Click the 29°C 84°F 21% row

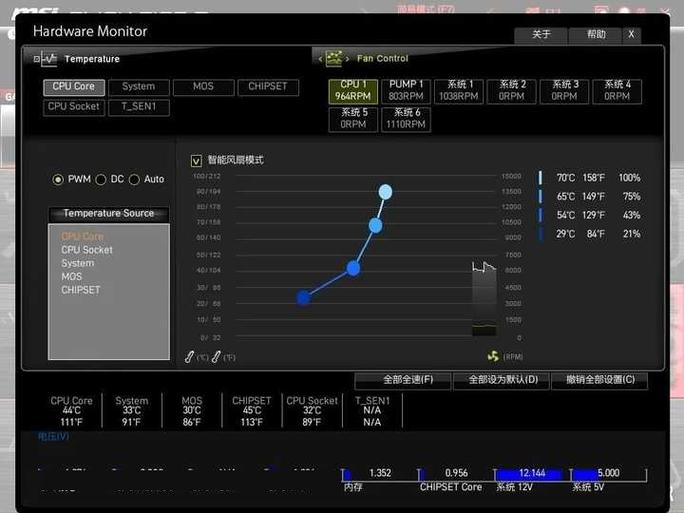point(590,234)
